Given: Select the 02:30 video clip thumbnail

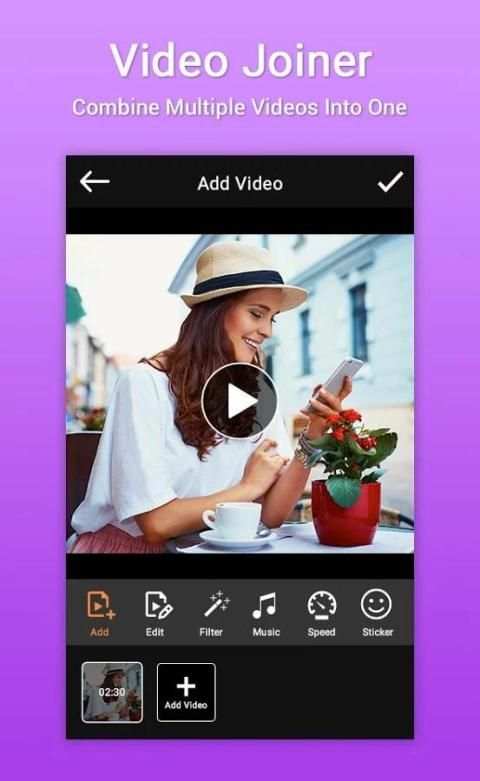Looking at the screenshot, I should [x=112, y=692].
